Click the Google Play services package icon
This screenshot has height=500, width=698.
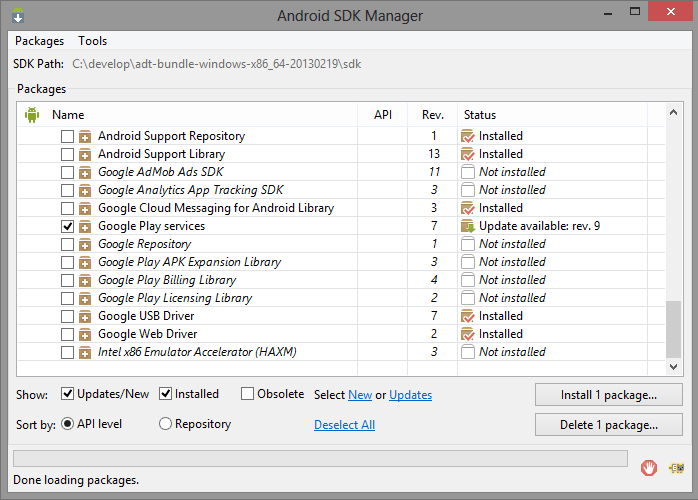coord(85,226)
